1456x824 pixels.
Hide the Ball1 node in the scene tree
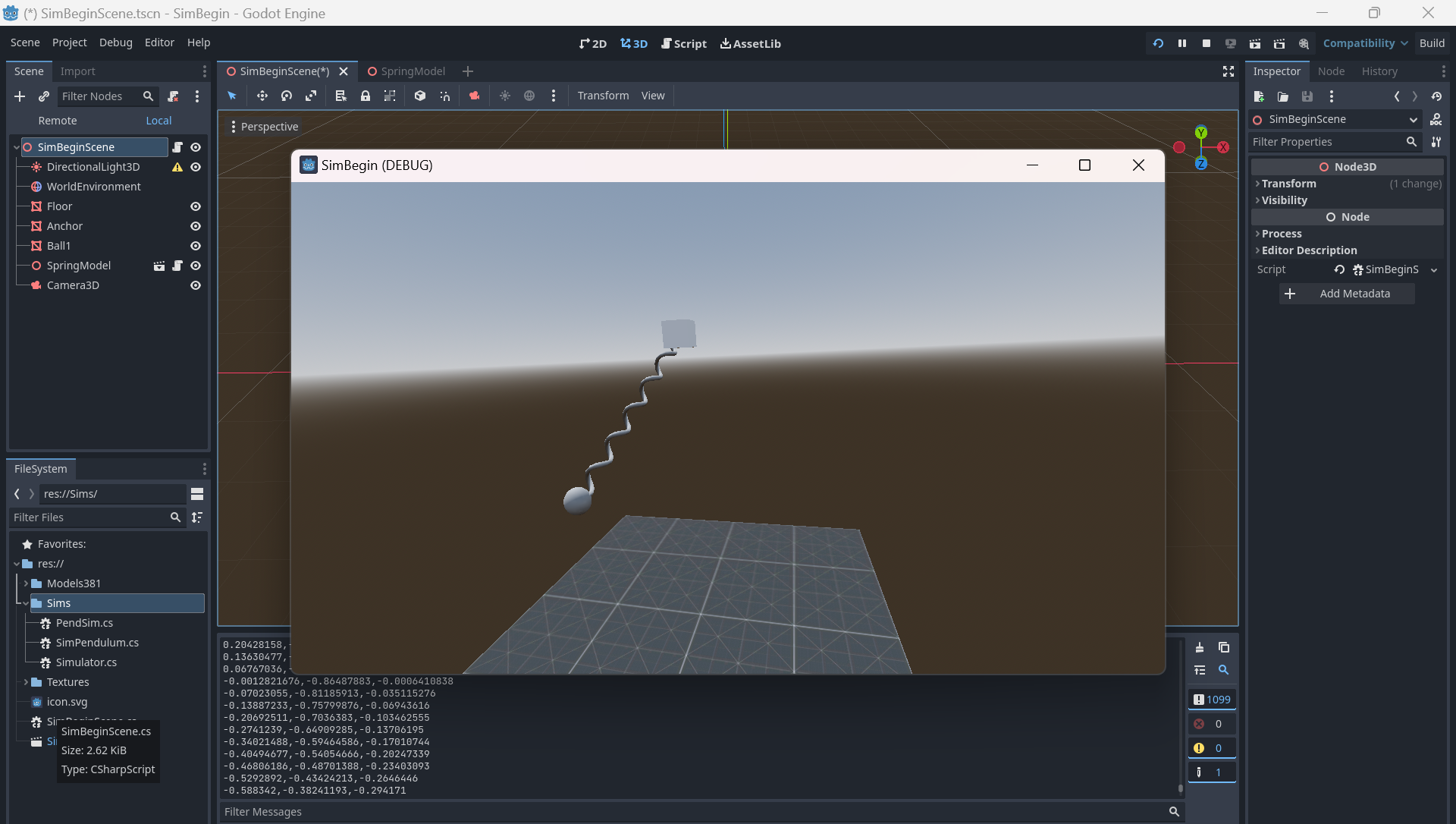(x=195, y=246)
